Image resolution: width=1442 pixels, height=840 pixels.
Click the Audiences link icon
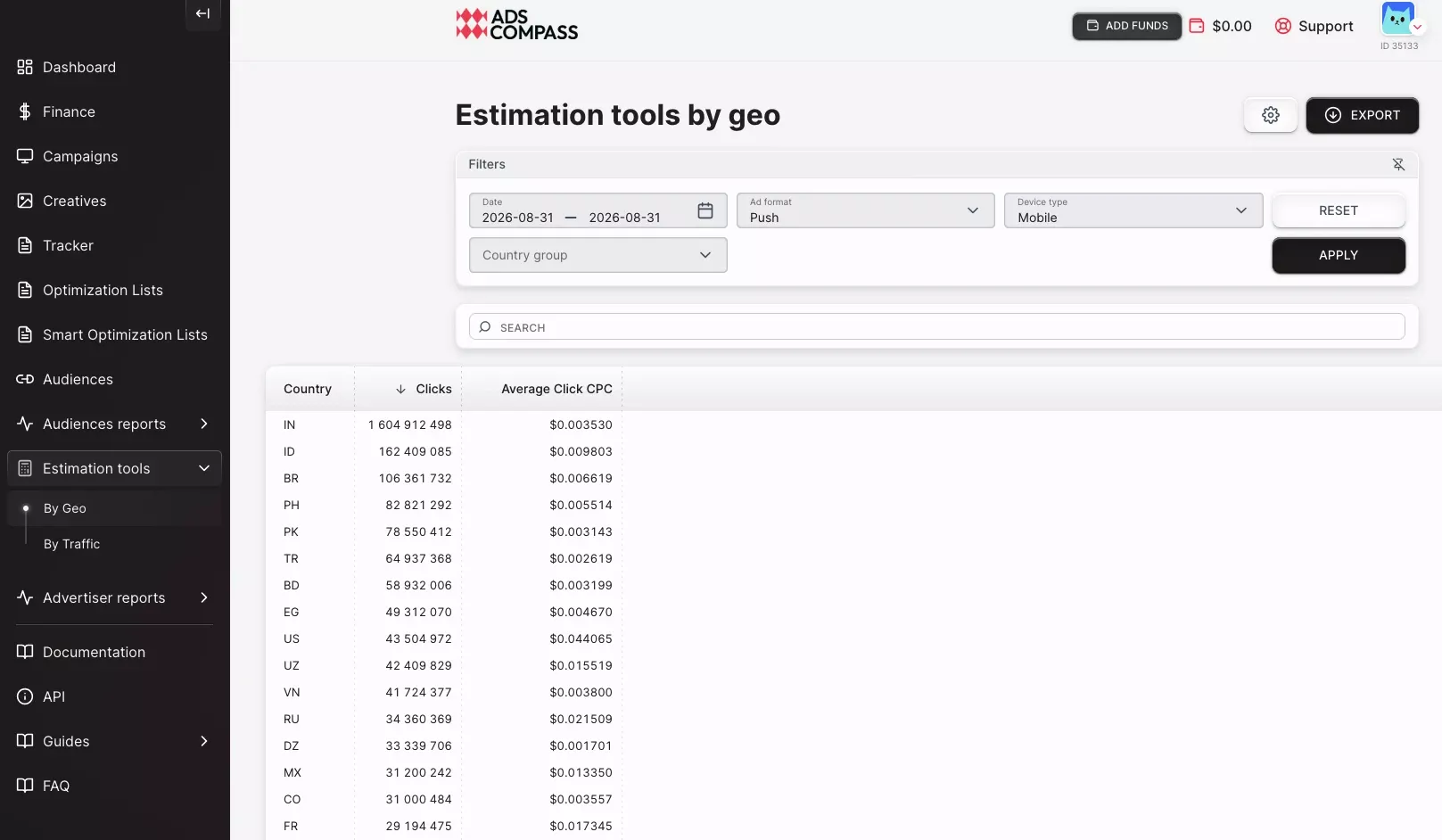pyautogui.click(x=25, y=379)
